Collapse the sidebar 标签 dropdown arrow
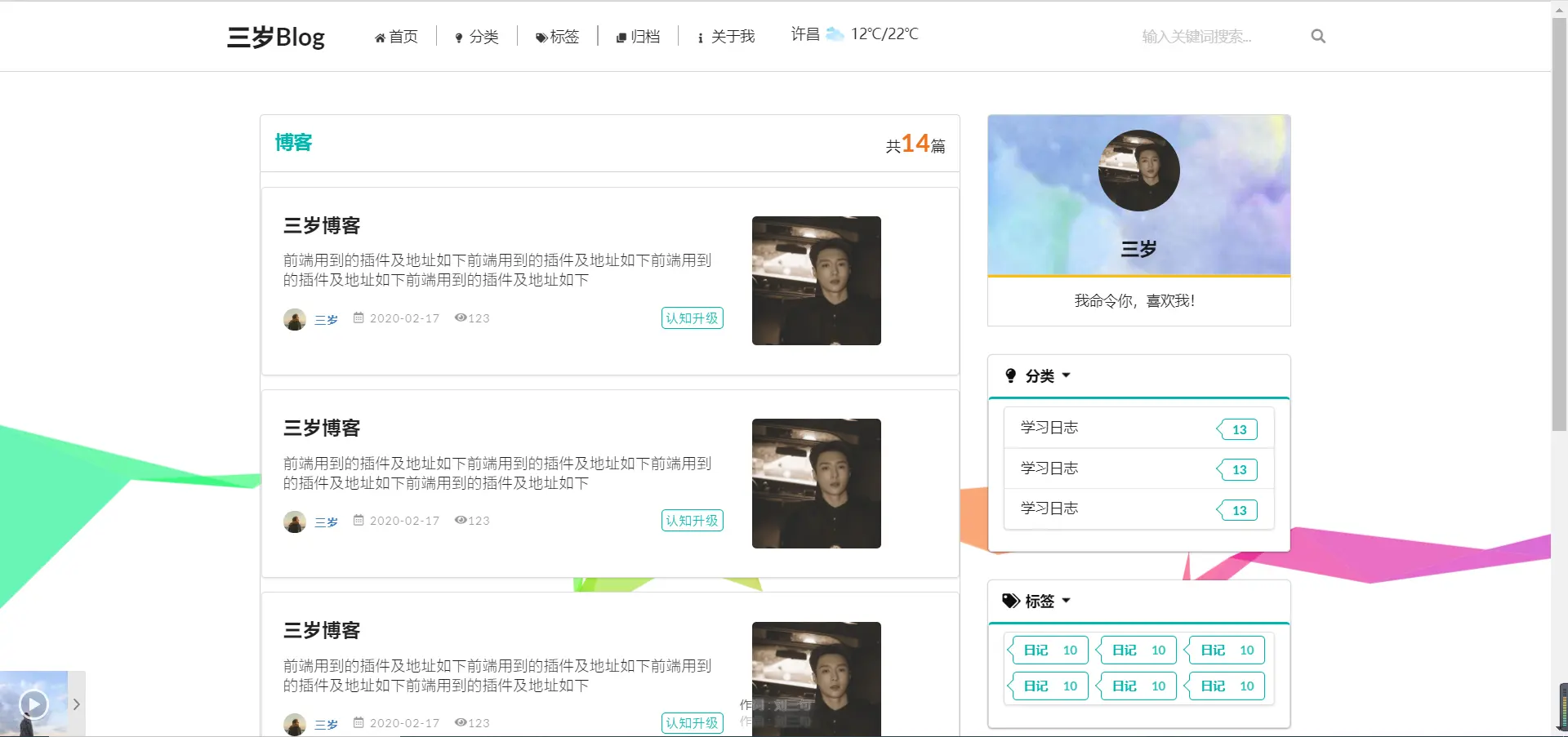 (1066, 601)
